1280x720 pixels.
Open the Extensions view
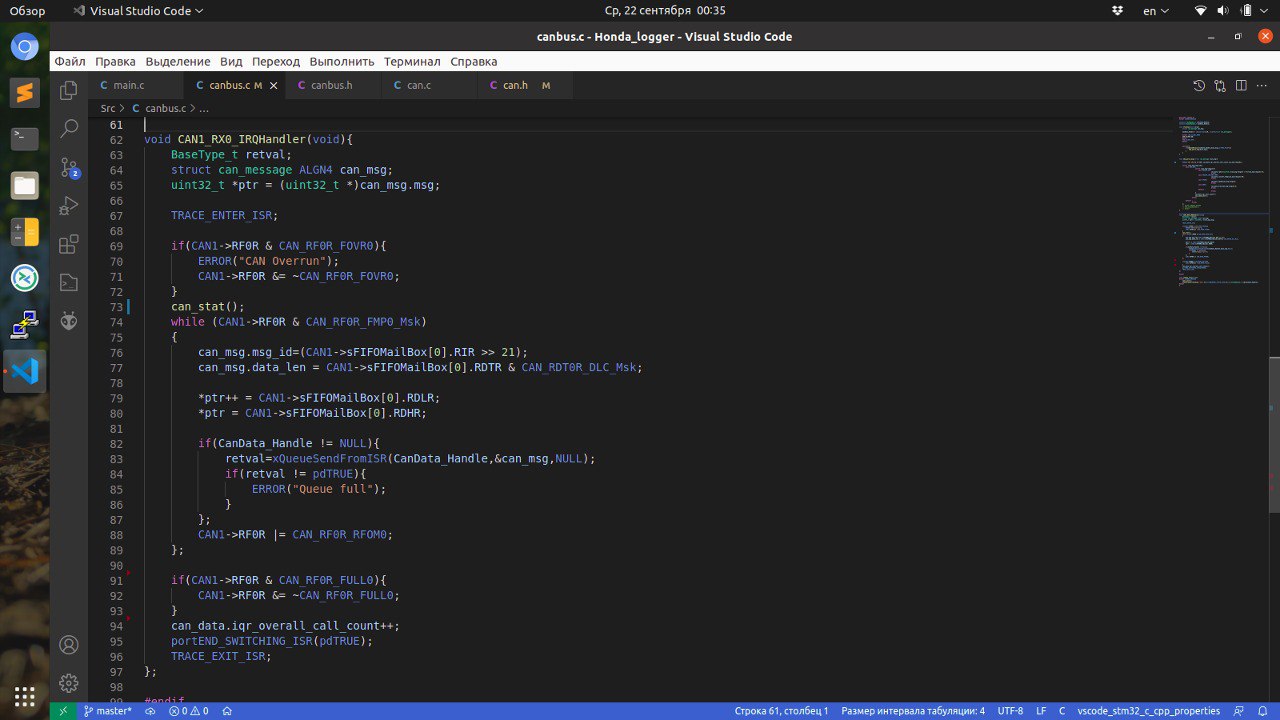click(x=69, y=244)
